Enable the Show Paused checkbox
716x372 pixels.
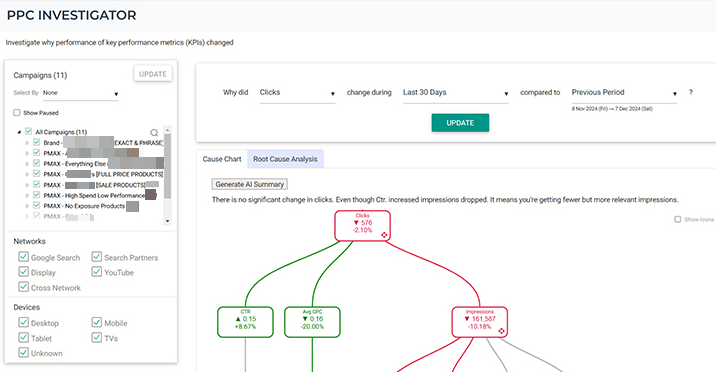click(x=17, y=112)
